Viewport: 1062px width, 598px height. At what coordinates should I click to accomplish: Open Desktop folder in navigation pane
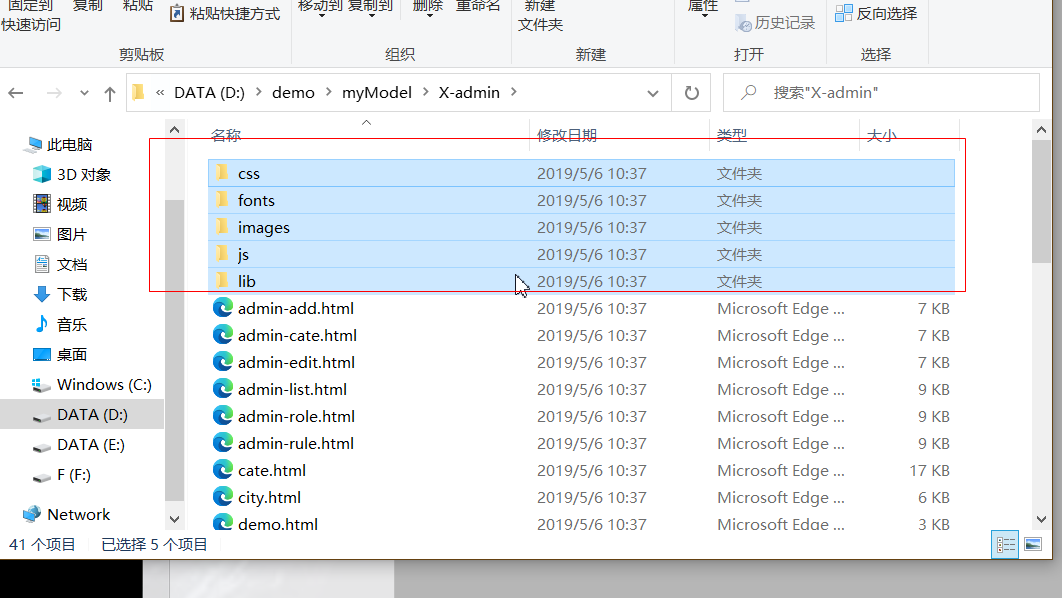click(x=60, y=355)
